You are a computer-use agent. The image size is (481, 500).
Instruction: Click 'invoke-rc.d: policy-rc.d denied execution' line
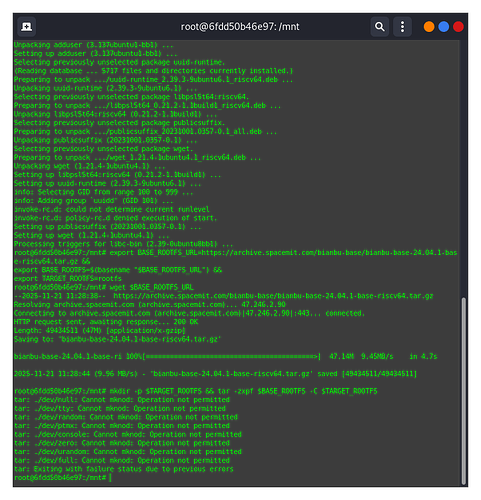(x=116, y=218)
